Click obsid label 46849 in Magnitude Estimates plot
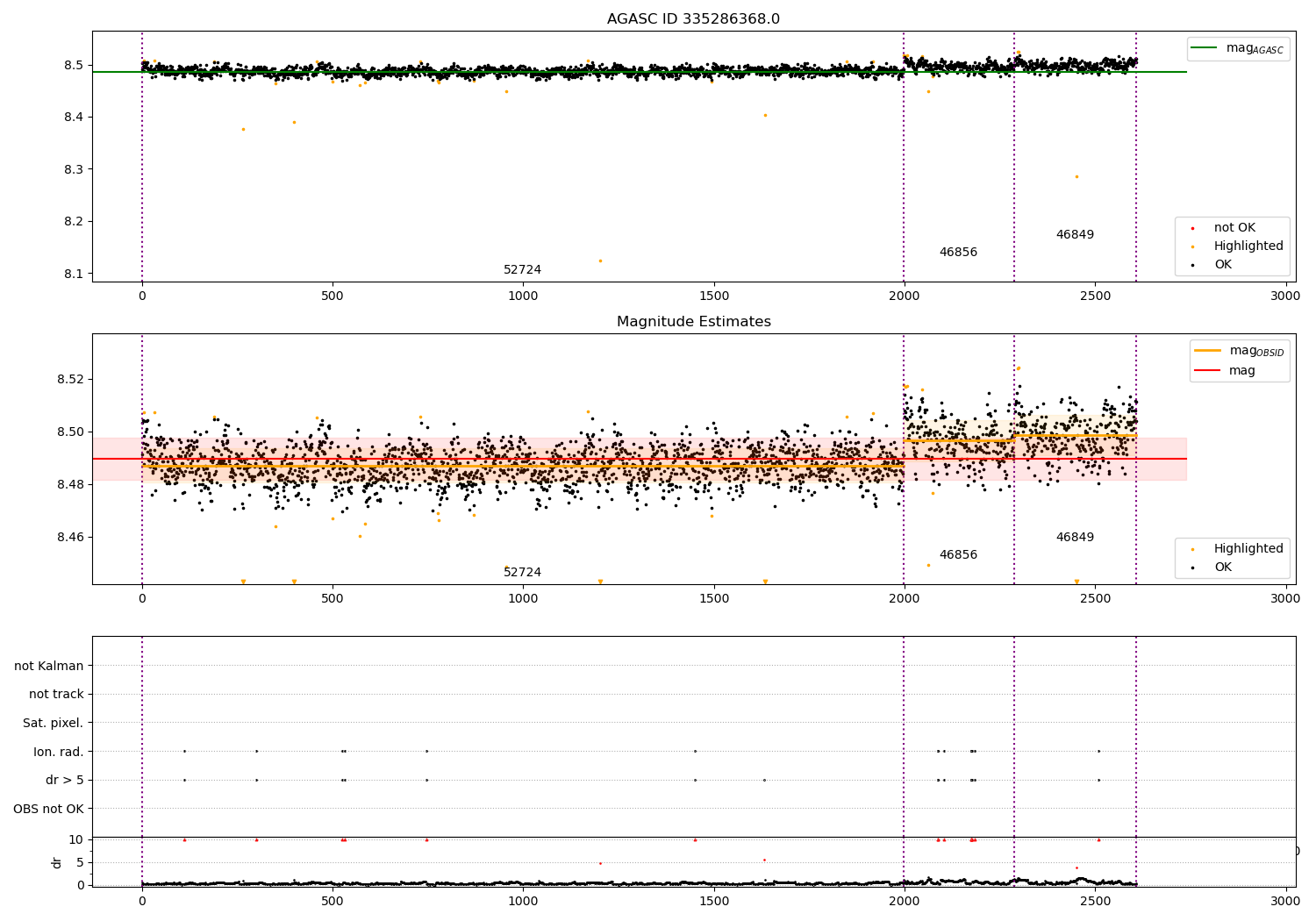The image size is (1316, 921). 1075,538
